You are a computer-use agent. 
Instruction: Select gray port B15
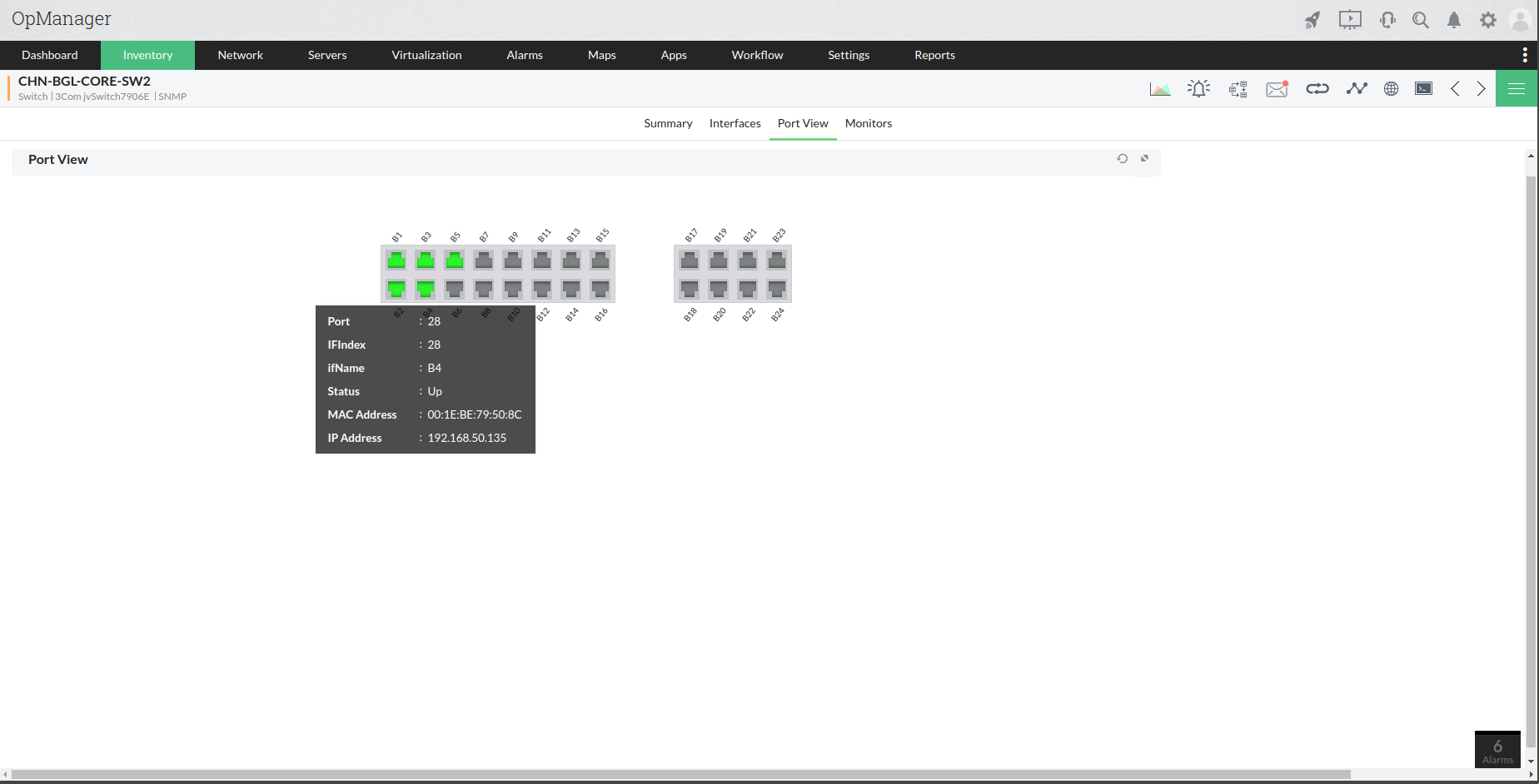click(600, 261)
